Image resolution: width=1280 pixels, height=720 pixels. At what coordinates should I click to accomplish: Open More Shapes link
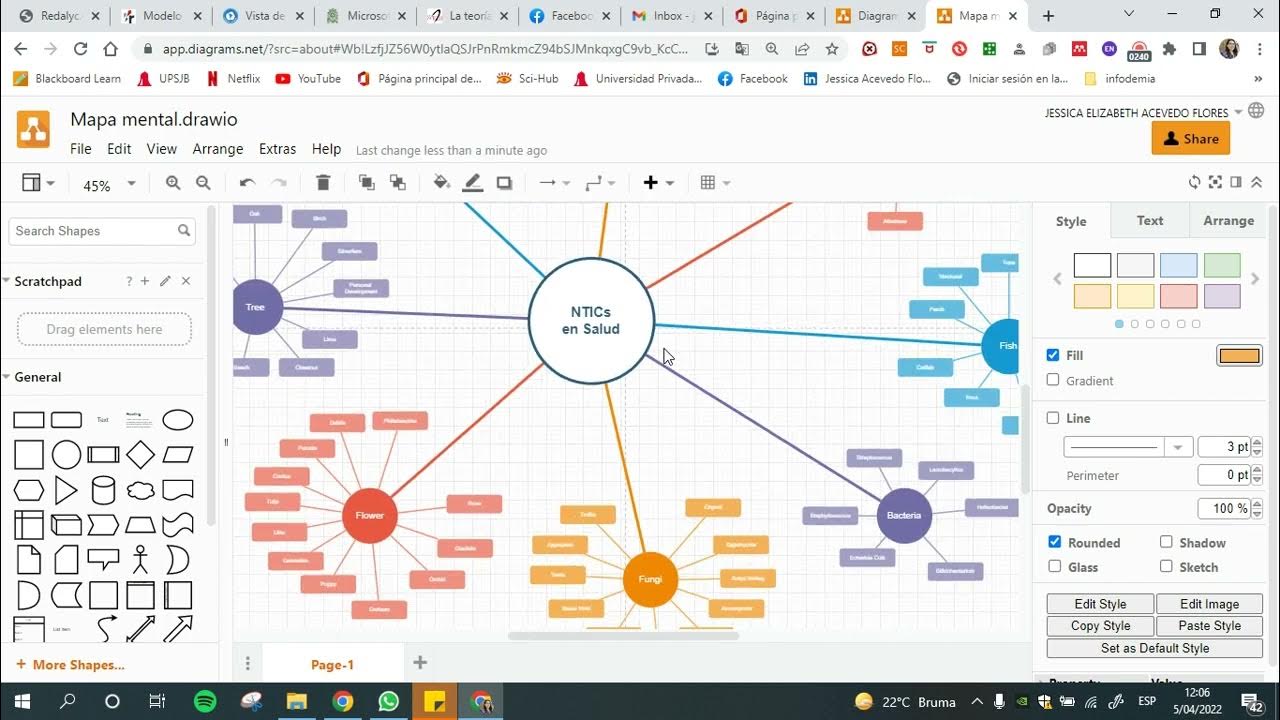point(70,665)
